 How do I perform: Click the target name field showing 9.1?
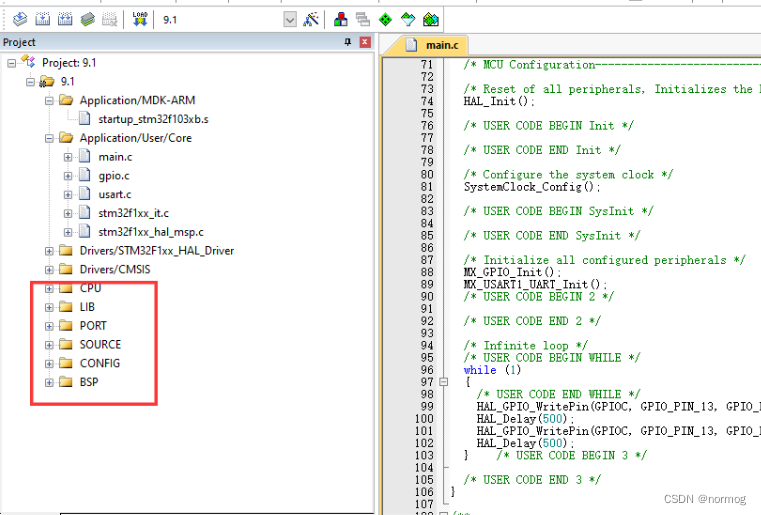tap(222, 20)
